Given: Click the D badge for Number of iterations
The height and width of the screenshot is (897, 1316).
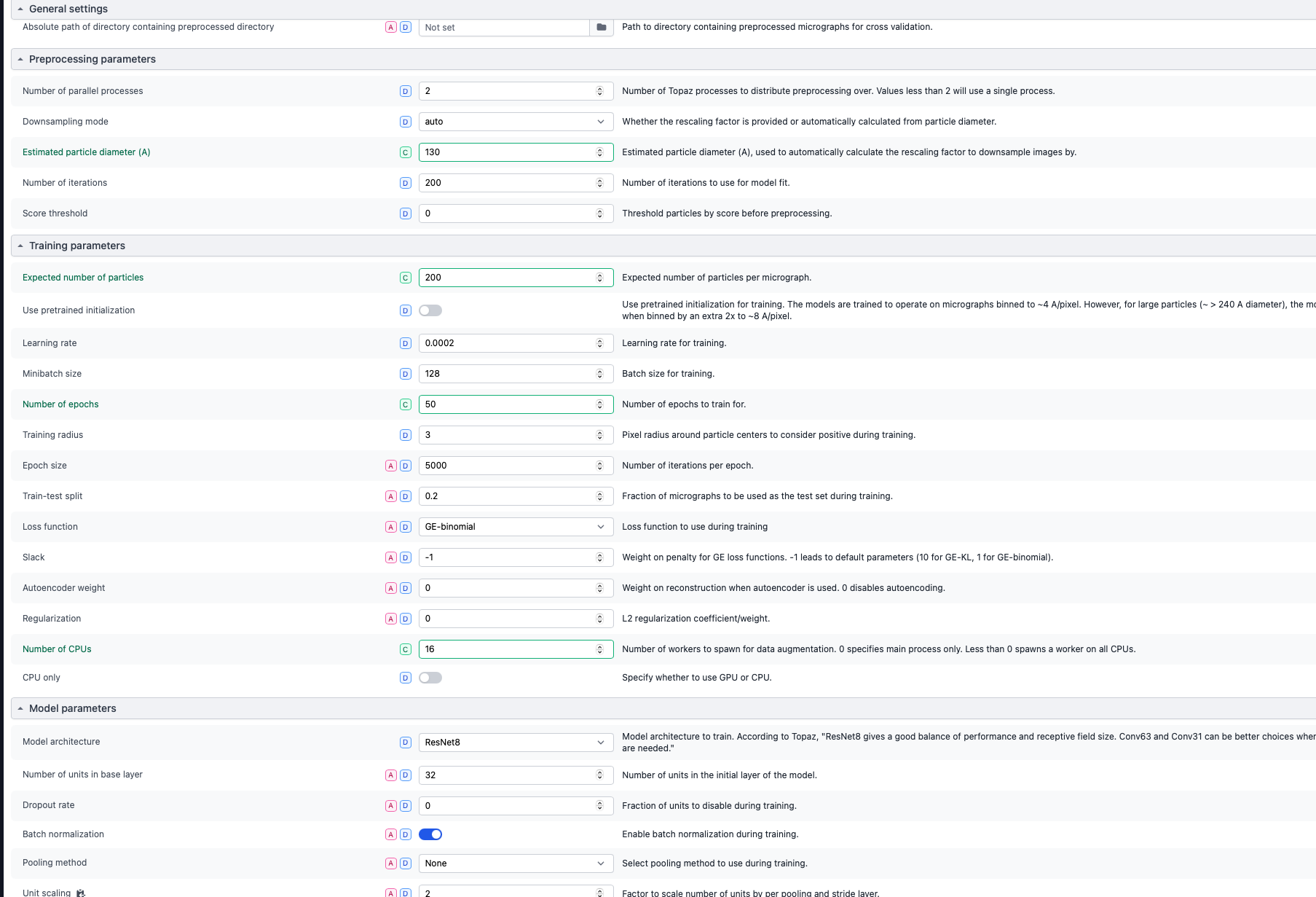Looking at the screenshot, I should (406, 183).
